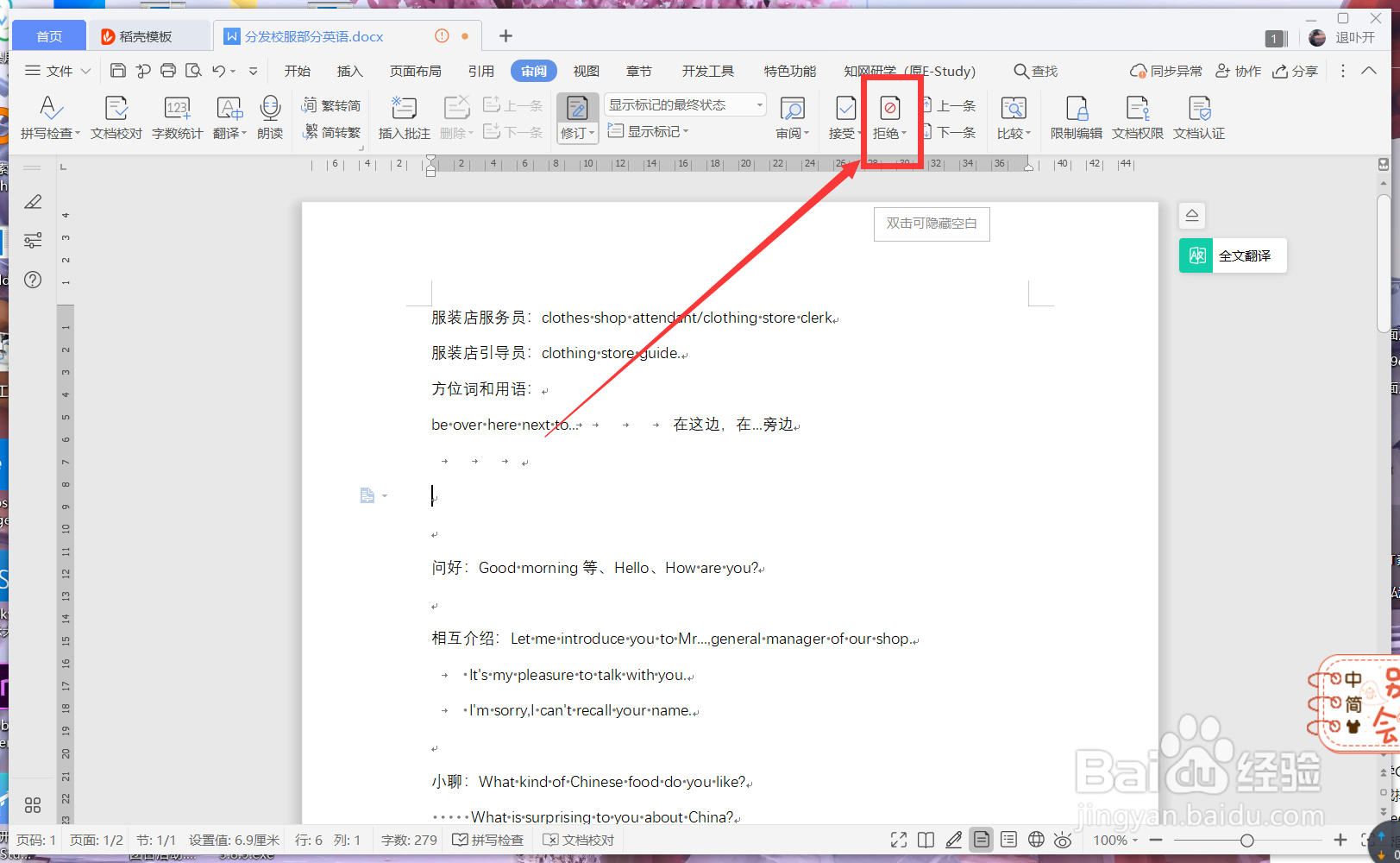The height and width of the screenshot is (863, 1400).
Task: Switch to reading layout book icon
Action: point(926,840)
